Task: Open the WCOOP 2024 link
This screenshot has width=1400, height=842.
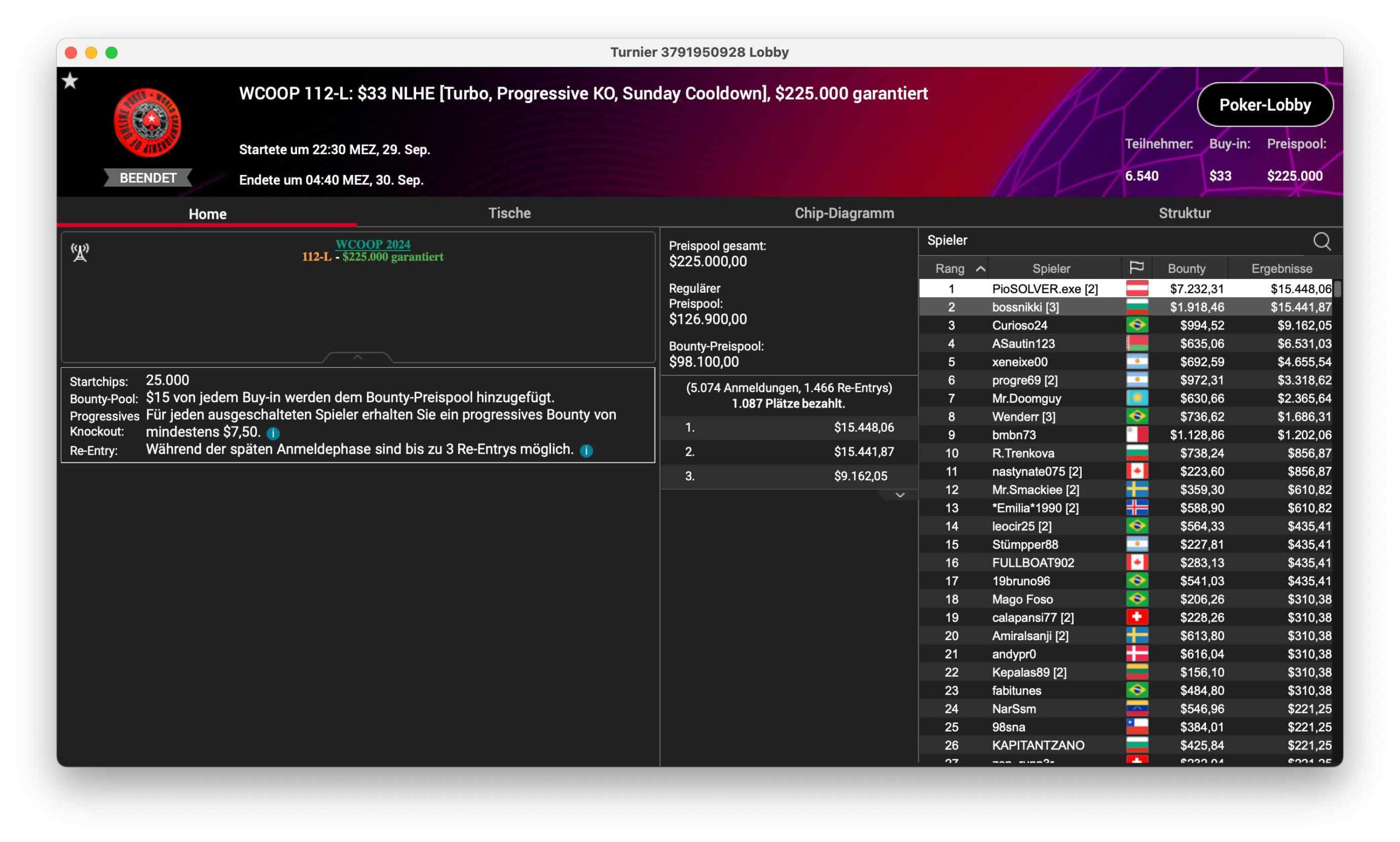Action: 372,244
